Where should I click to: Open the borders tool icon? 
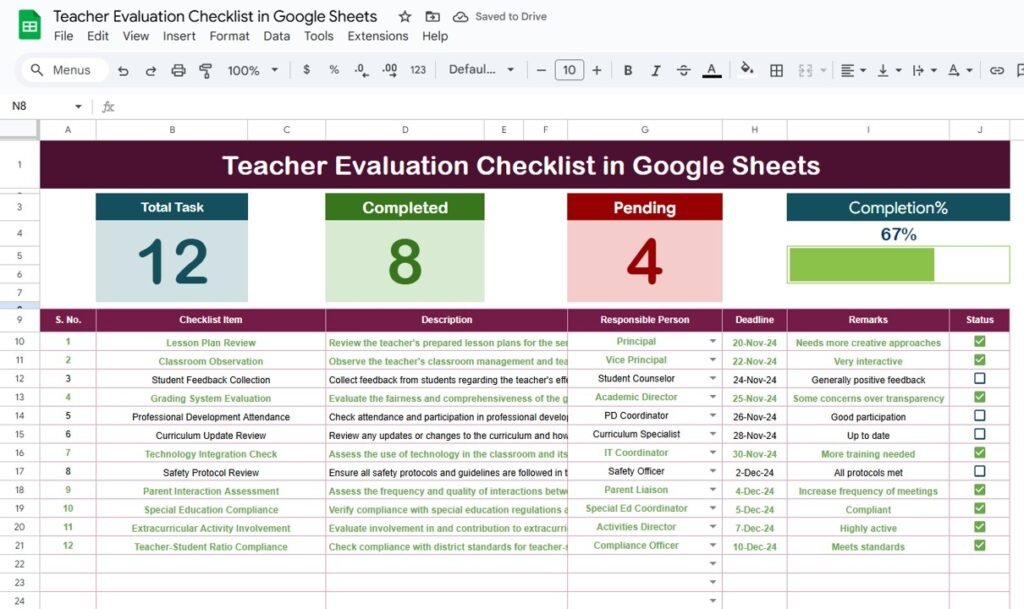click(x=776, y=71)
